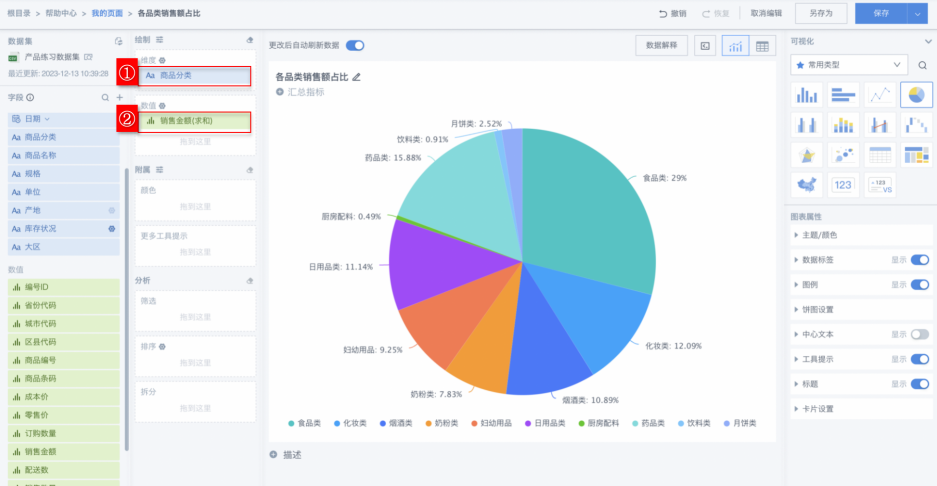Turn off the 图例 legend toggle

919,284
